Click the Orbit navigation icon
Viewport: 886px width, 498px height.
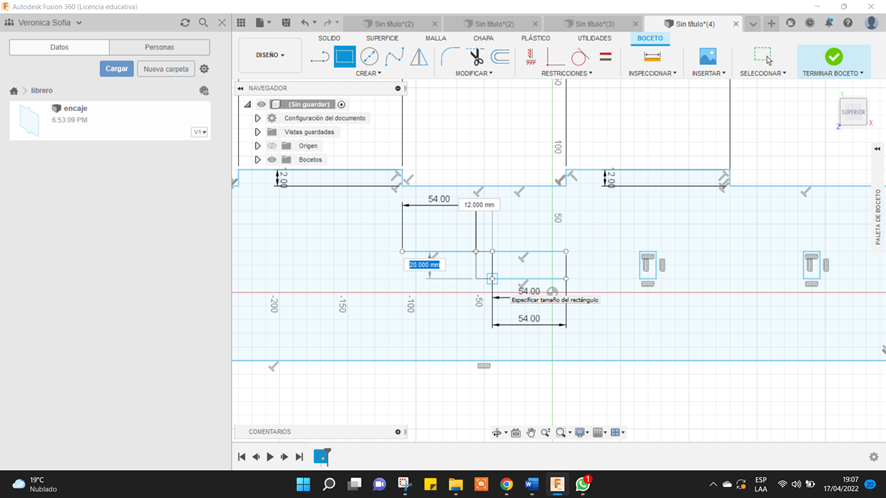coord(497,432)
